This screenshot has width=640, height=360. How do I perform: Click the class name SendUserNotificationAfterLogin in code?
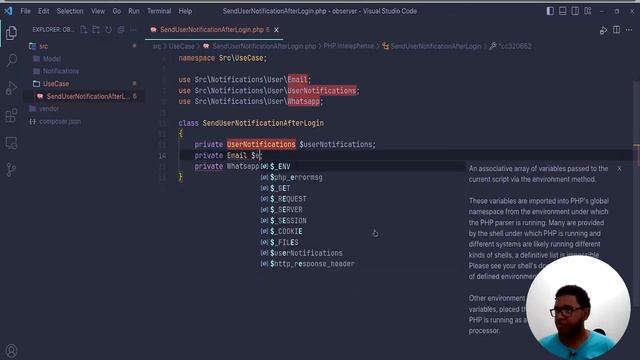coord(263,123)
